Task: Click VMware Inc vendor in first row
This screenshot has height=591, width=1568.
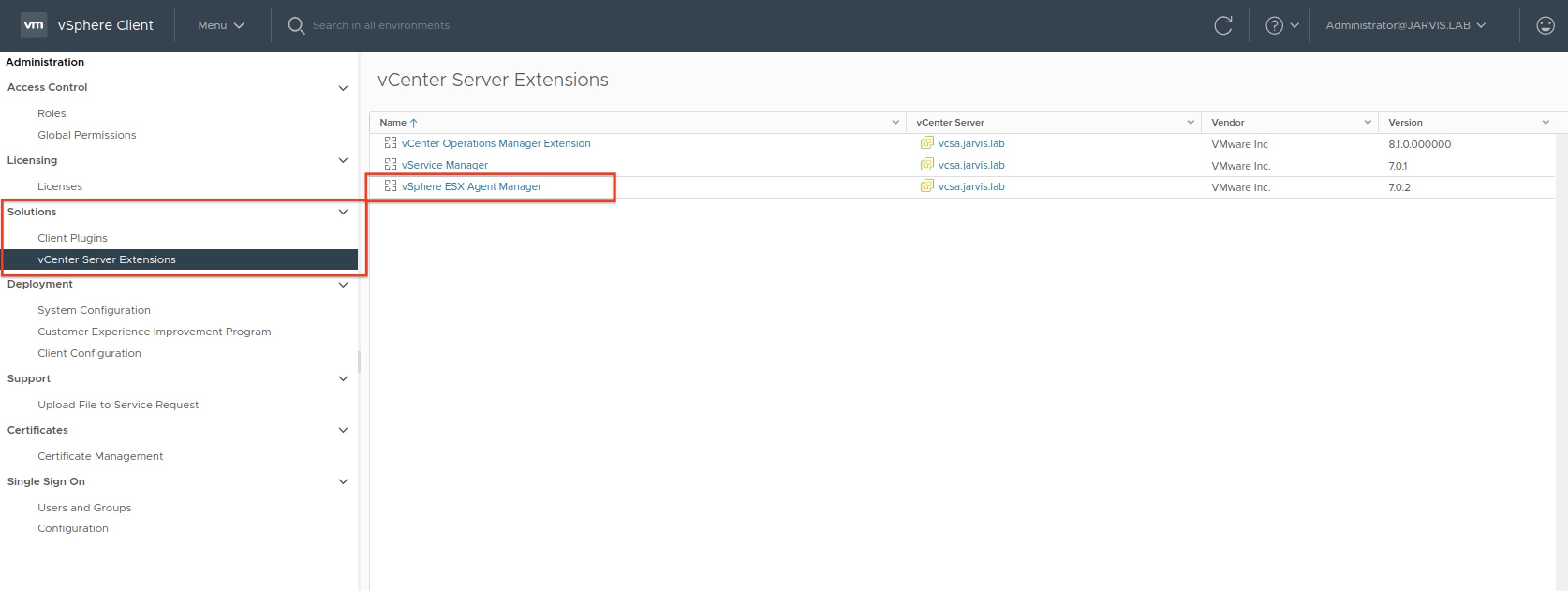Action: click(1239, 144)
